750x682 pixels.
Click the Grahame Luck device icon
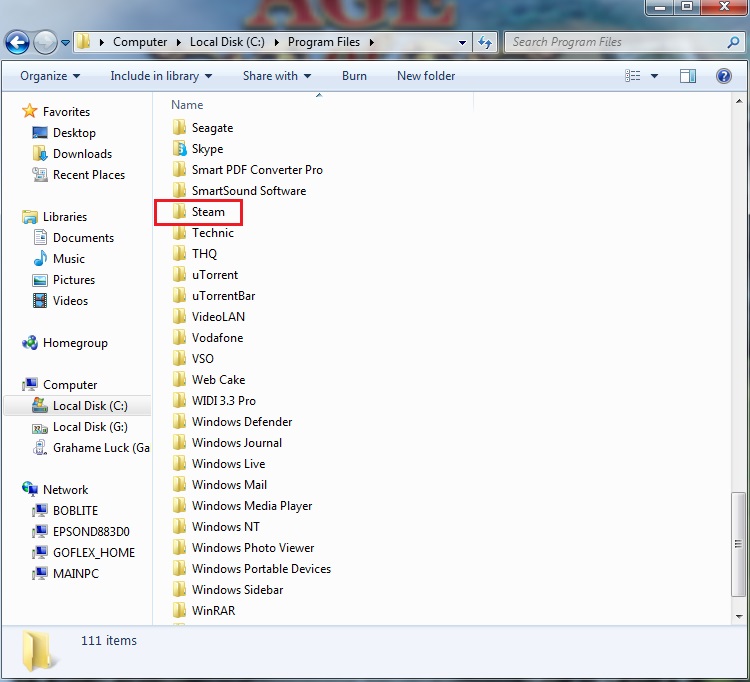tap(40, 448)
